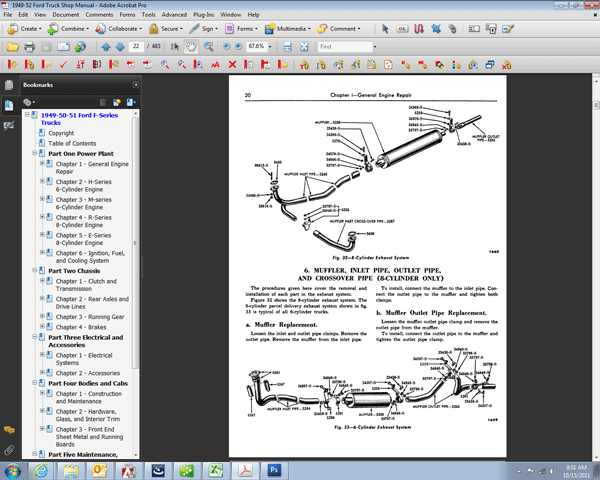Viewport: 600px width, 480px height.
Task: Open the Attachments paperclip panel
Action: [x=9, y=450]
